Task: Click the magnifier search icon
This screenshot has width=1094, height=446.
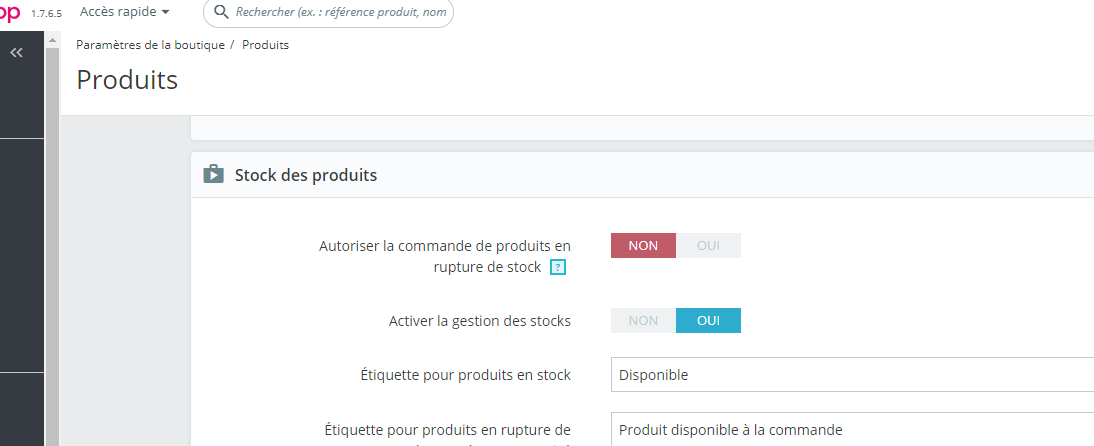Action: (x=221, y=12)
